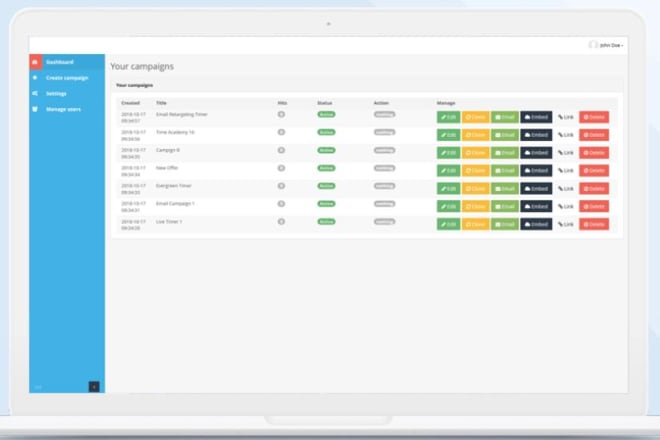The width and height of the screenshot is (660, 440).
Task: Click Action pill button for Email Retargeting Timer
Action: click(384, 115)
